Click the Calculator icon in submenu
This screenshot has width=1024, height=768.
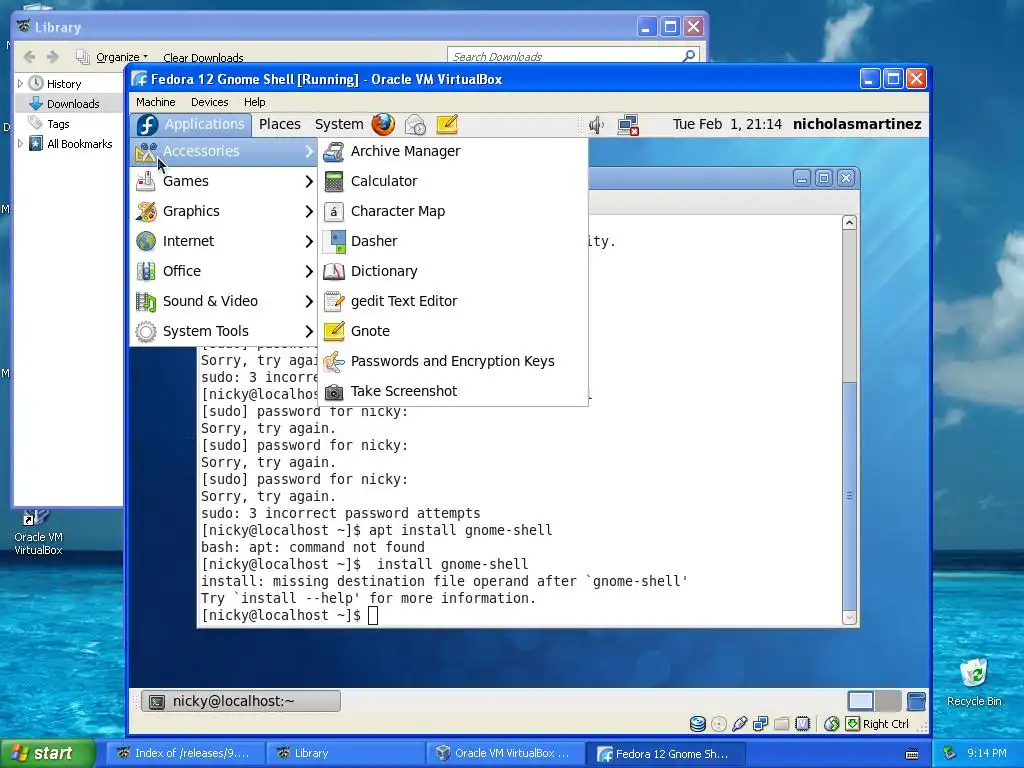(x=334, y=182)
